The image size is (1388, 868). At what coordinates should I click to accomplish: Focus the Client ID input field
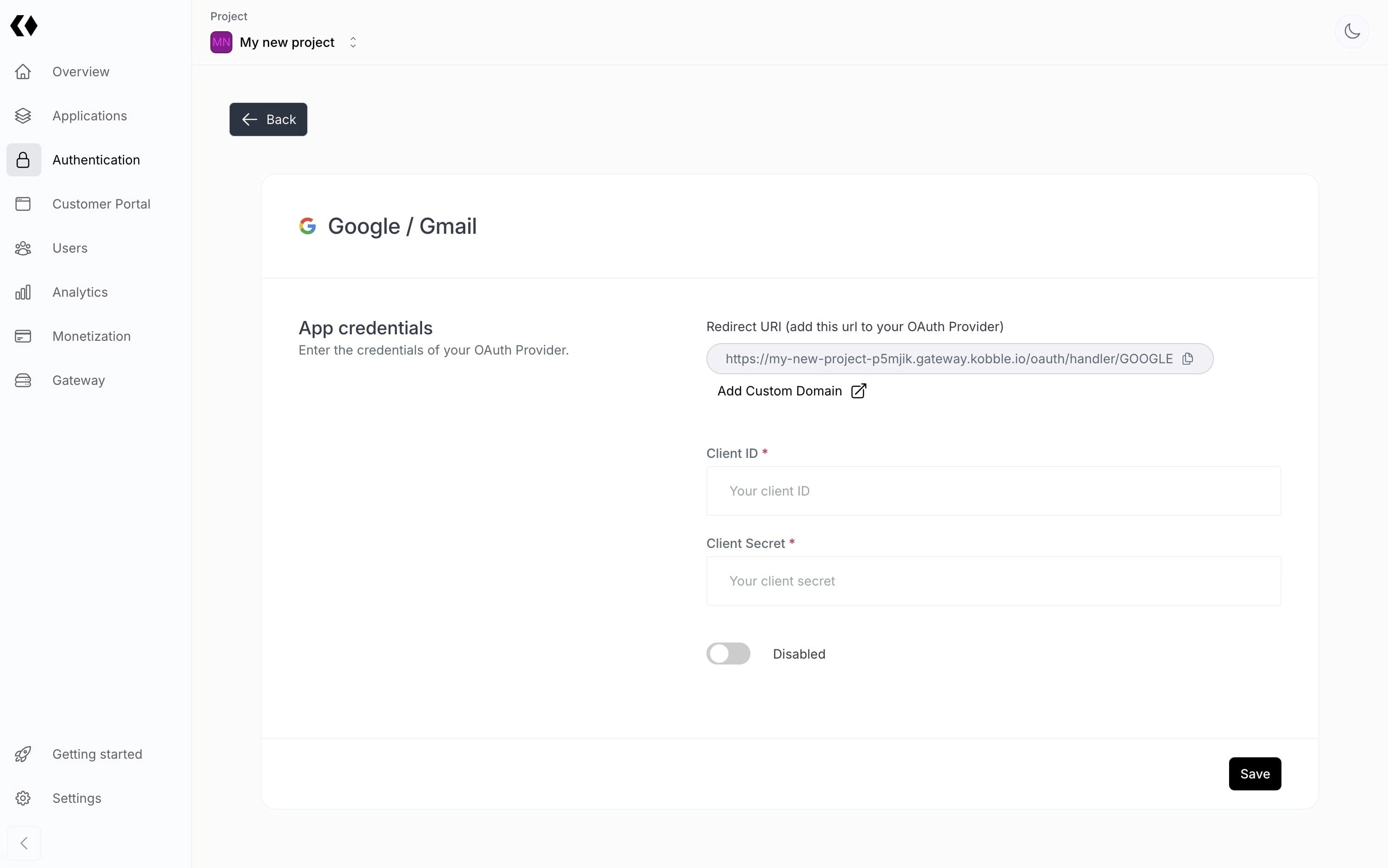pos(993,491)
